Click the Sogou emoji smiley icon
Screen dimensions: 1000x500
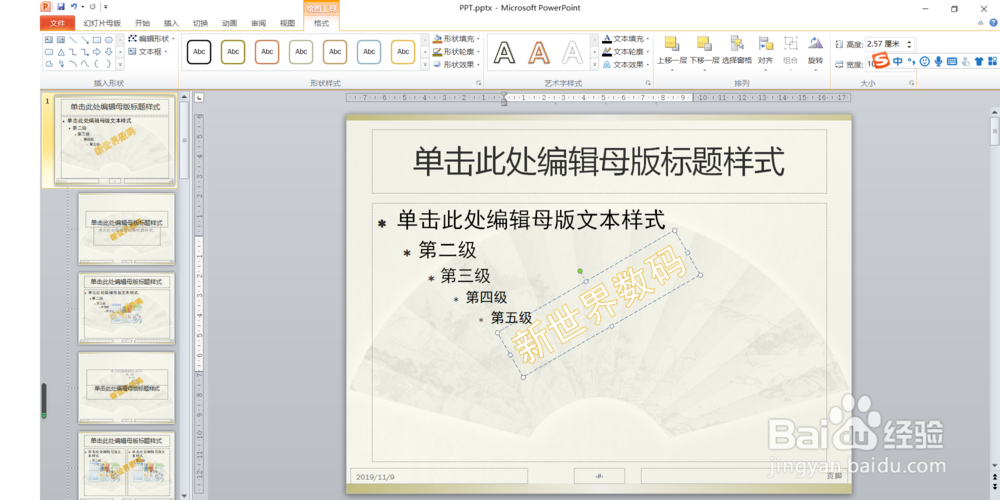[x=925, y=61]
